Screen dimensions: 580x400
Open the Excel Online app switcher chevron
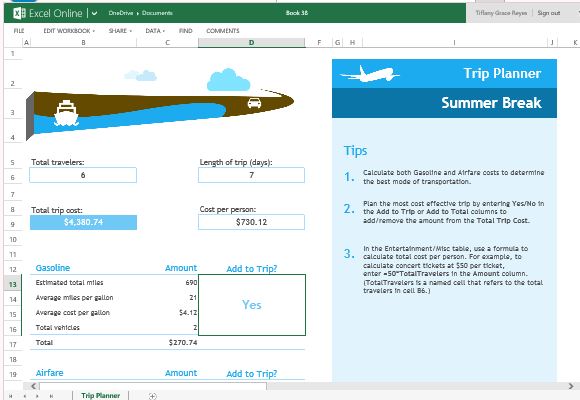[x=95, y=13]
